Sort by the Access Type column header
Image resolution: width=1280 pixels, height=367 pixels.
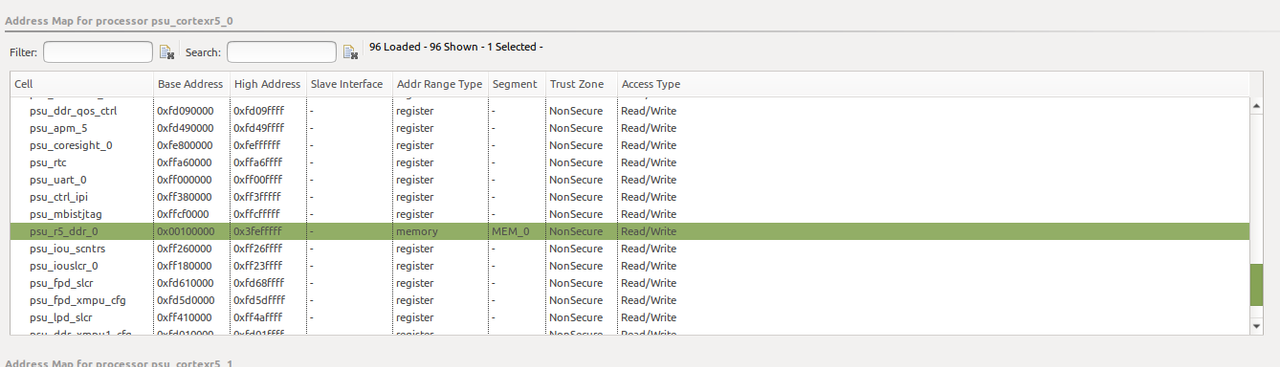pyautogui.click(x=651, y=84)
